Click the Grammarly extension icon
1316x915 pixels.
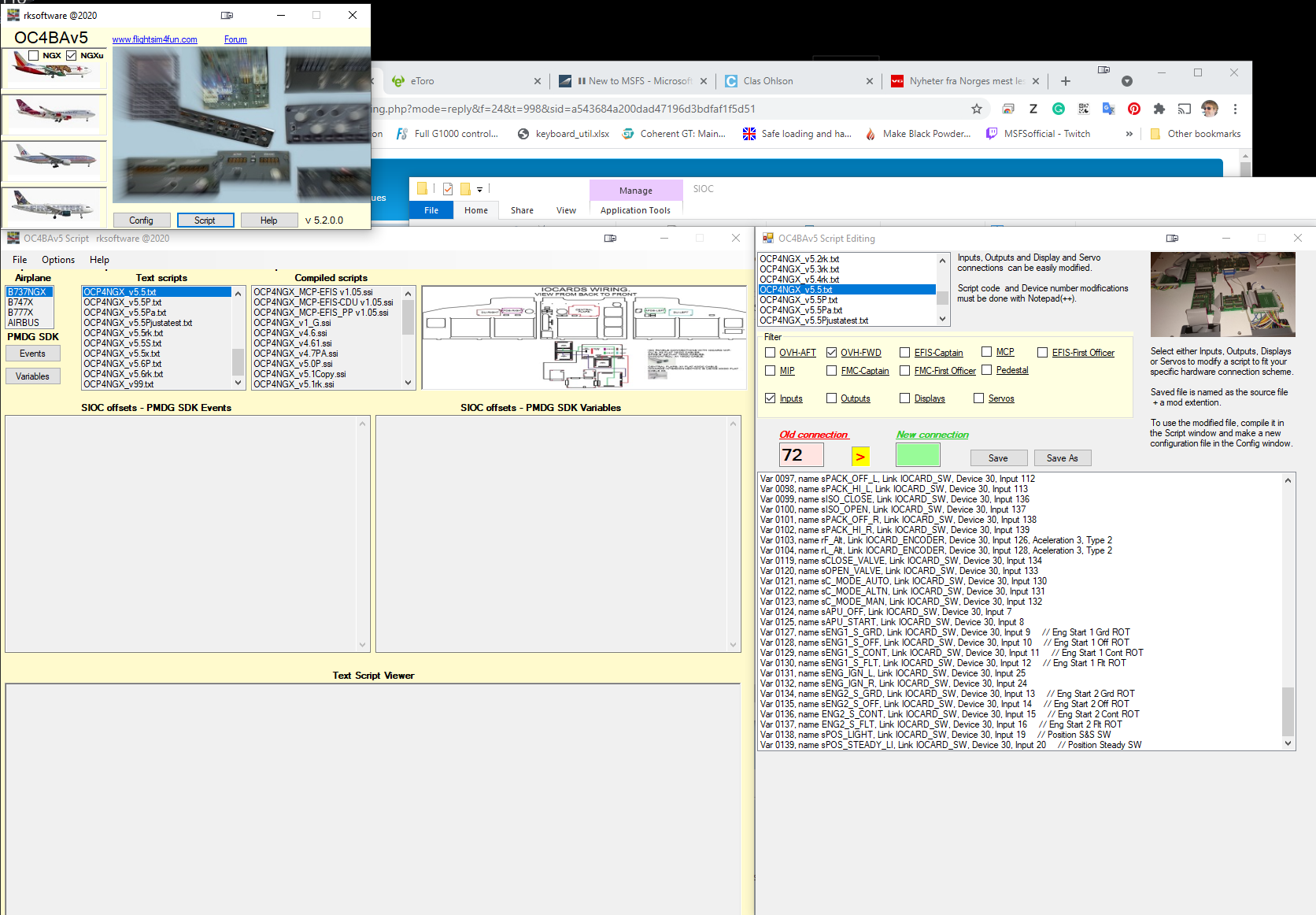pos(1059,109)
